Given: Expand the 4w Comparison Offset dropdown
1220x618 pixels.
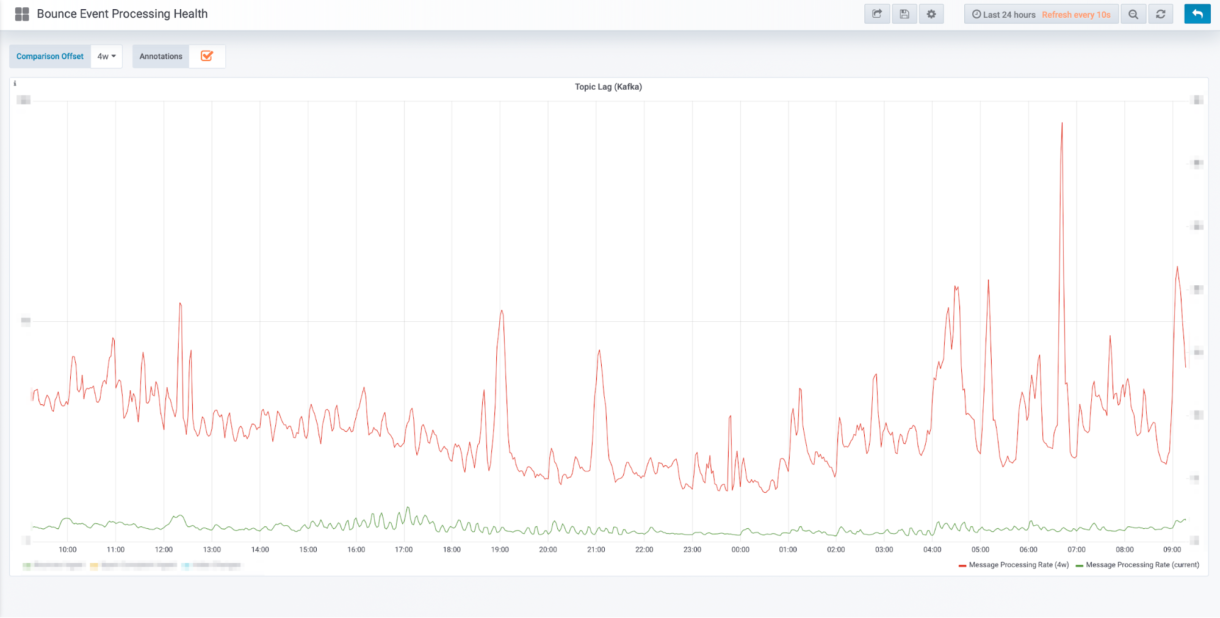Looking at the screenshot, I should pyautogui.click(x=106, y=57).
